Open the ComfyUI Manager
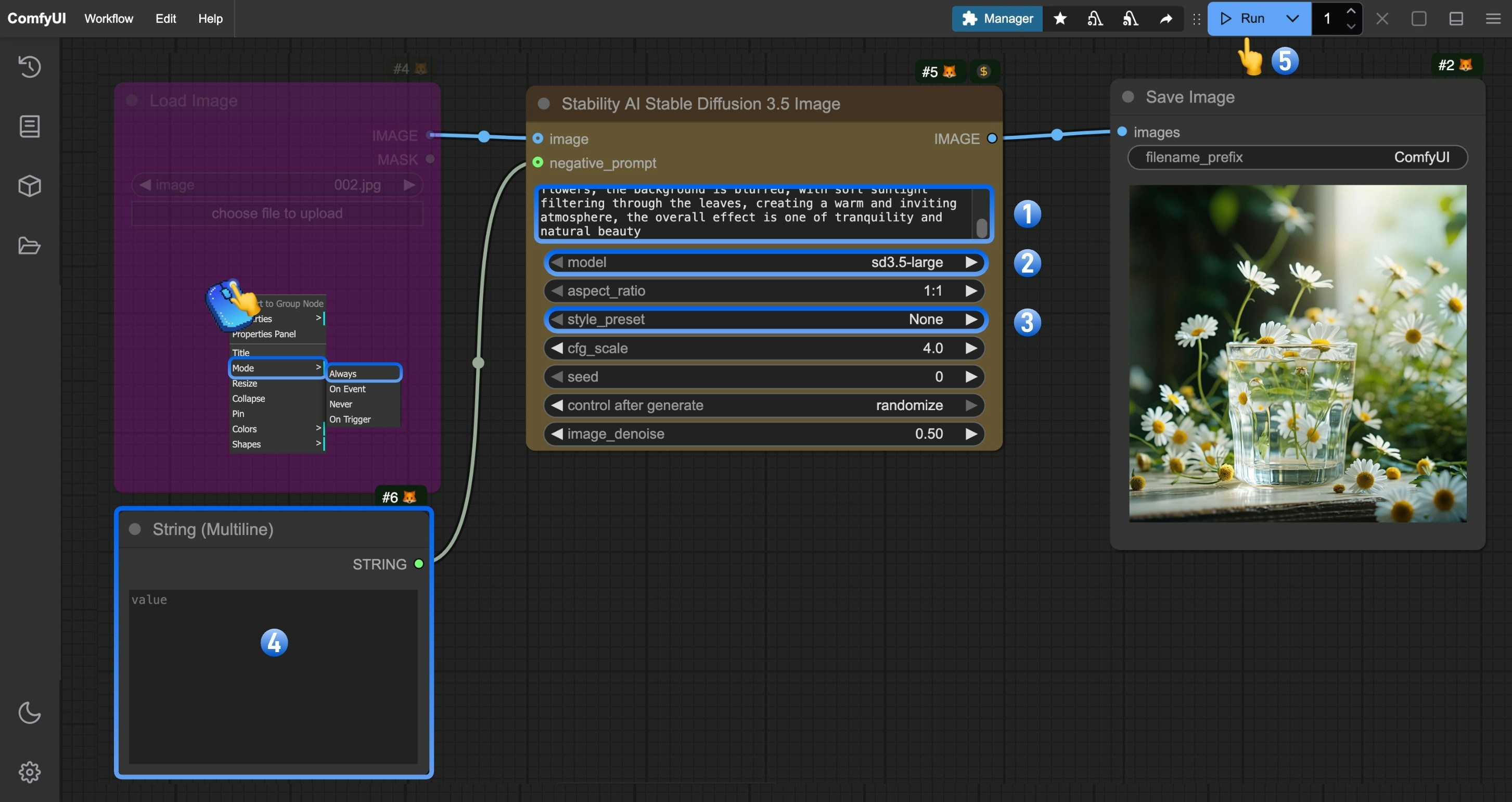1512x802 pixels. 997,18
